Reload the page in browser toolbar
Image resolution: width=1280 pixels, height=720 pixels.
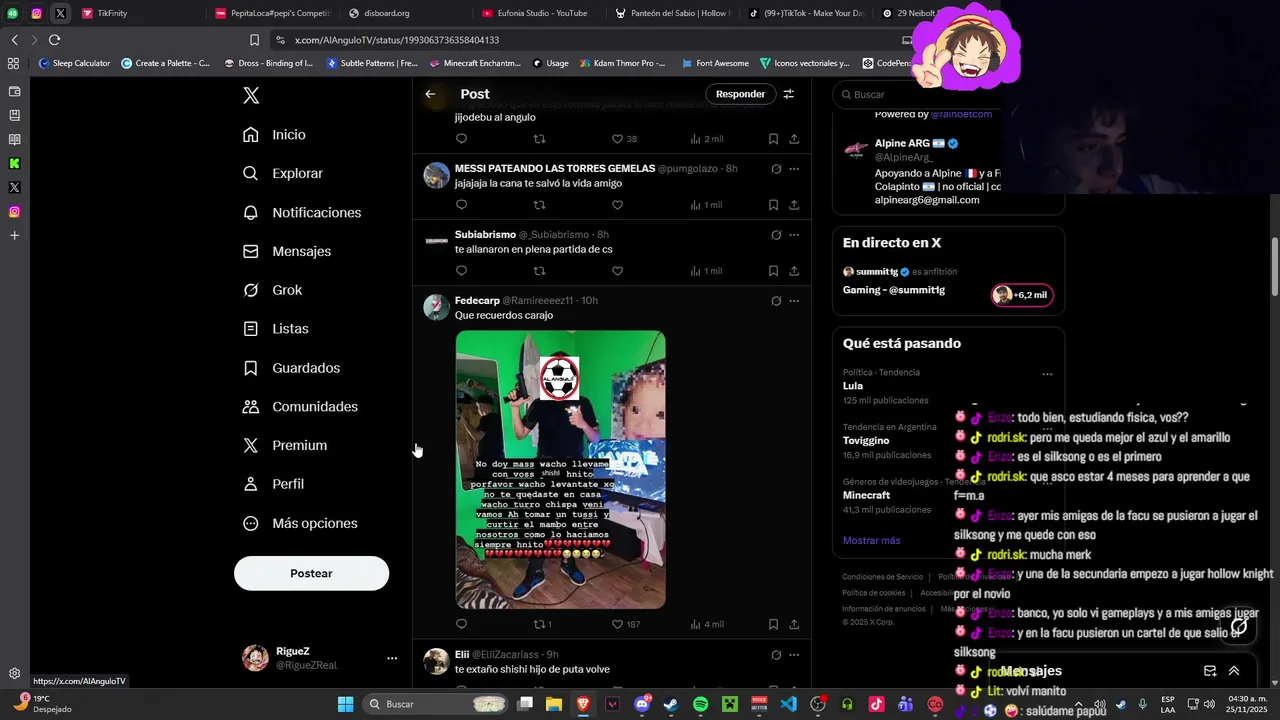pos(54,40)
